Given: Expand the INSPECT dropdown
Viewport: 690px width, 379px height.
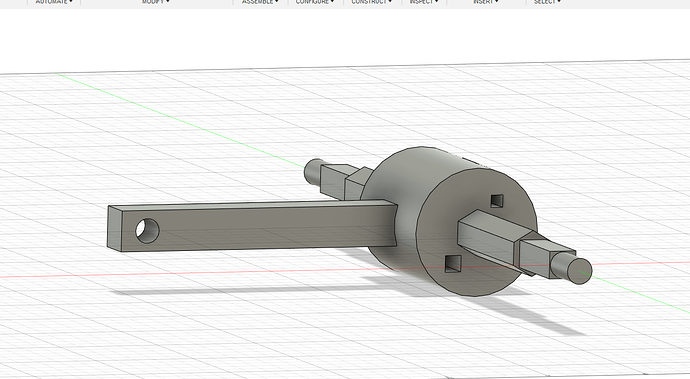Looking at the screenshot, I should pos(424,2).
